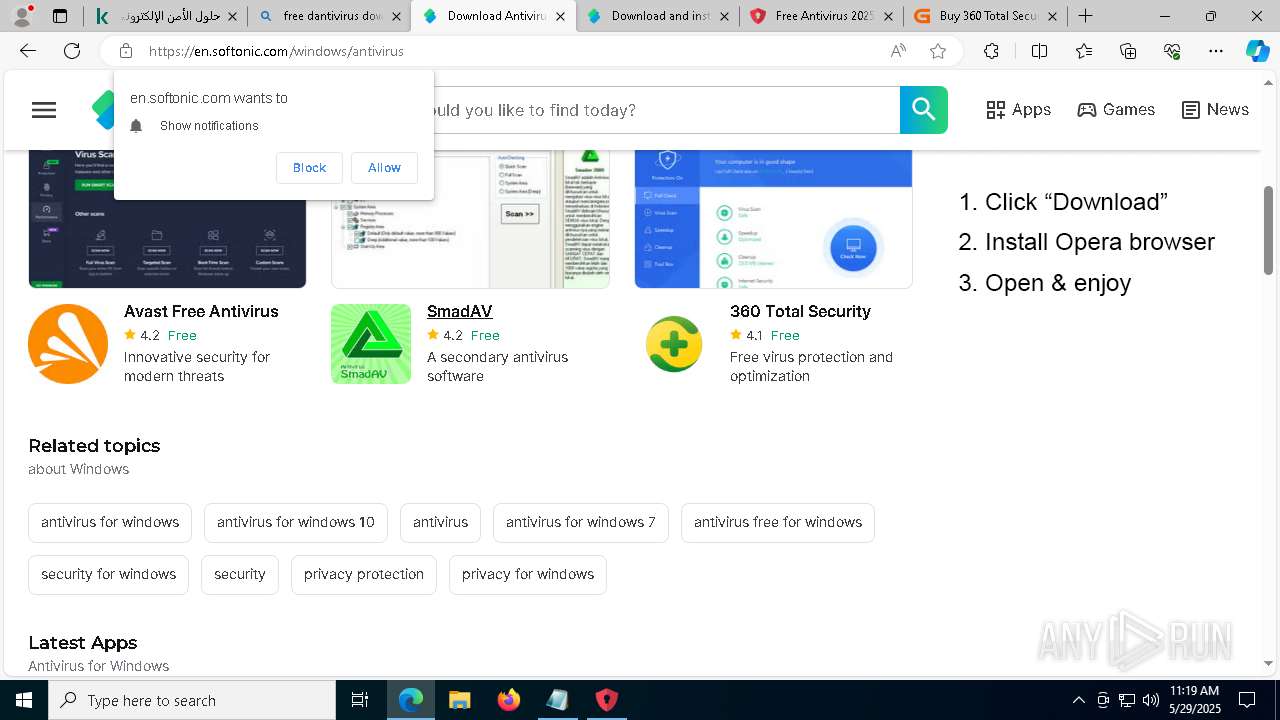Image resolution: width=1280 pixels, height=720 pixels.
Task: Open Collections icon in toolbar
Action: click(x=1128, y=51)
